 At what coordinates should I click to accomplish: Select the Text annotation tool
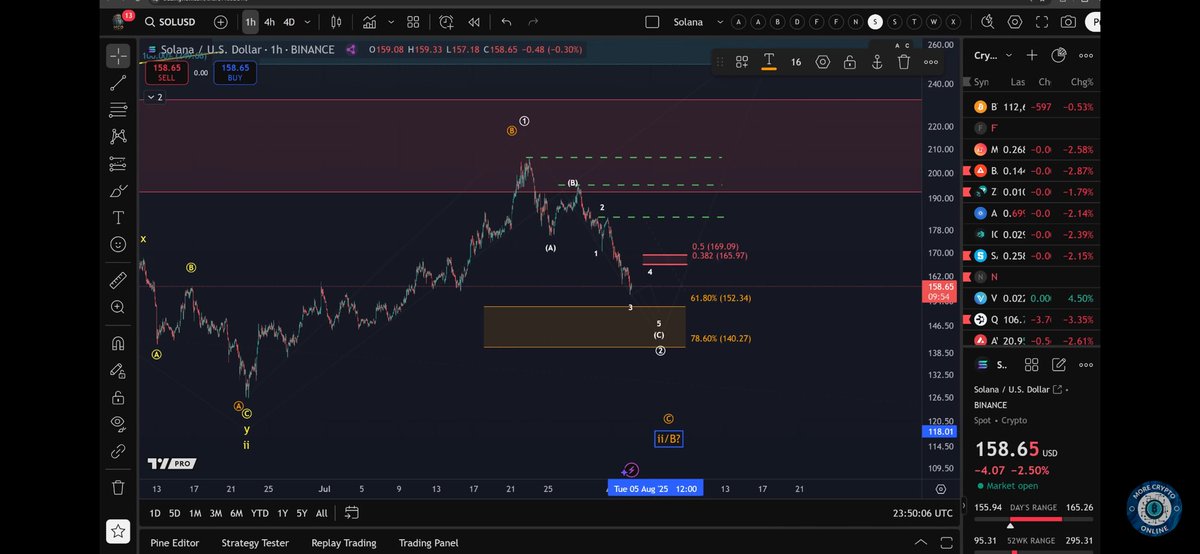click(x=118, y=217)
